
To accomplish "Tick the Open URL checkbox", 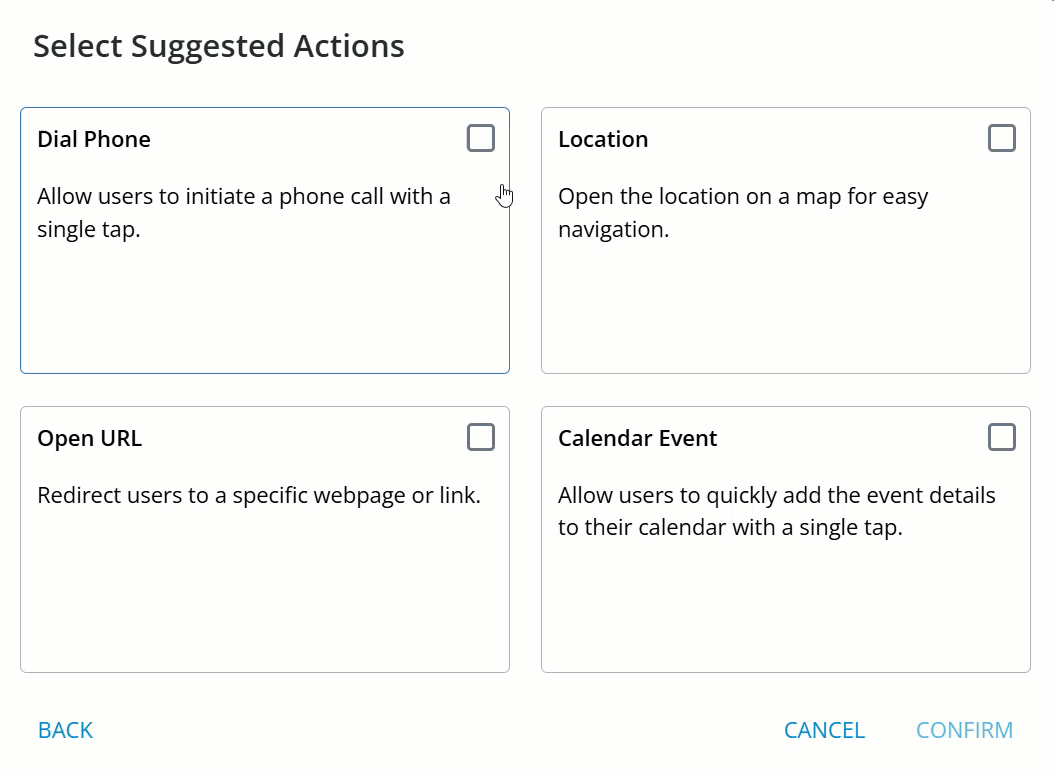I will (481, 437).
